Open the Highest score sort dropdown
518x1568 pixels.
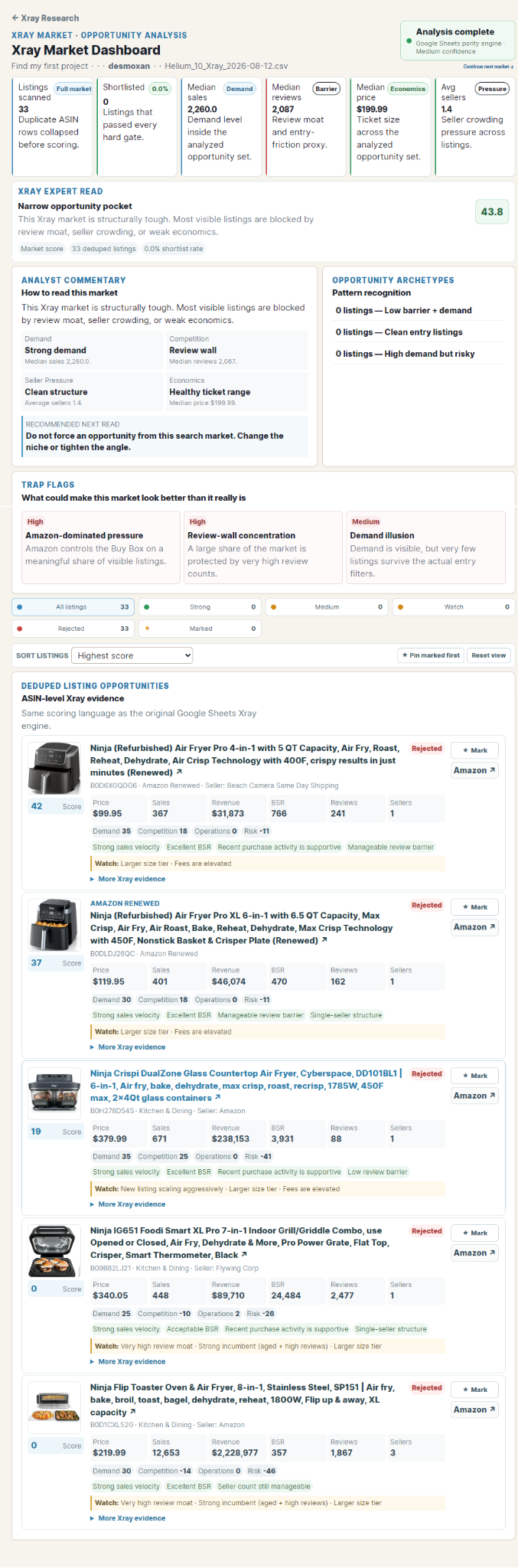coord(132,655)
